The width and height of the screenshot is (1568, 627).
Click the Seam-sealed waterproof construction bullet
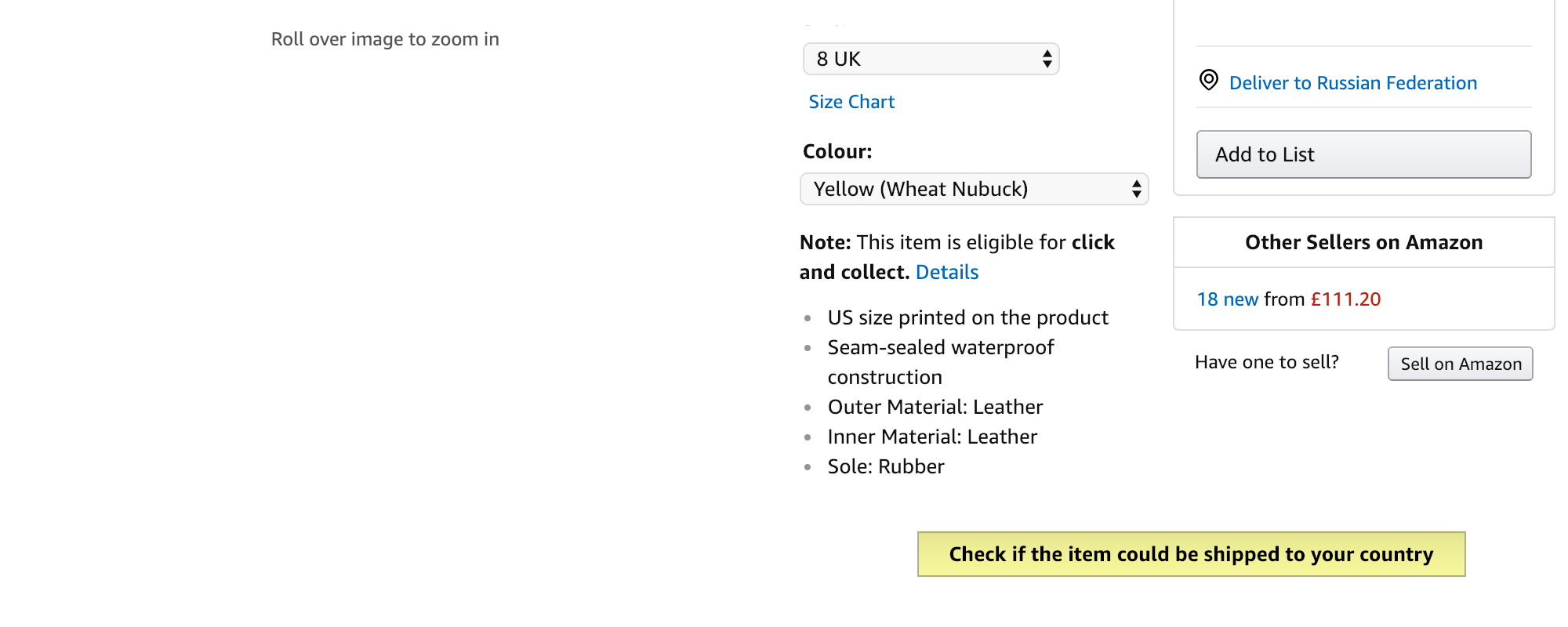pyautogui.click(x=941, y=362)
